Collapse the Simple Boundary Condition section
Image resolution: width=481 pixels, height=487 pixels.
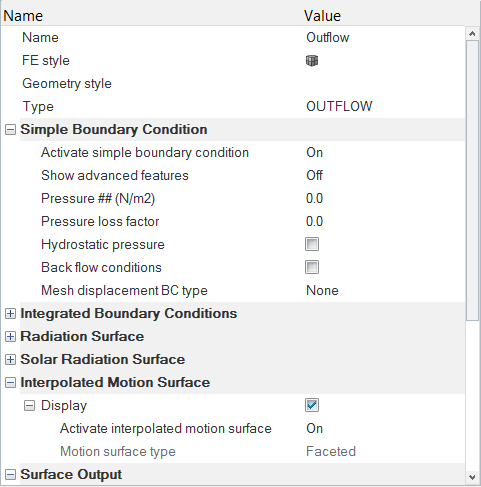(x=10, y=130)
